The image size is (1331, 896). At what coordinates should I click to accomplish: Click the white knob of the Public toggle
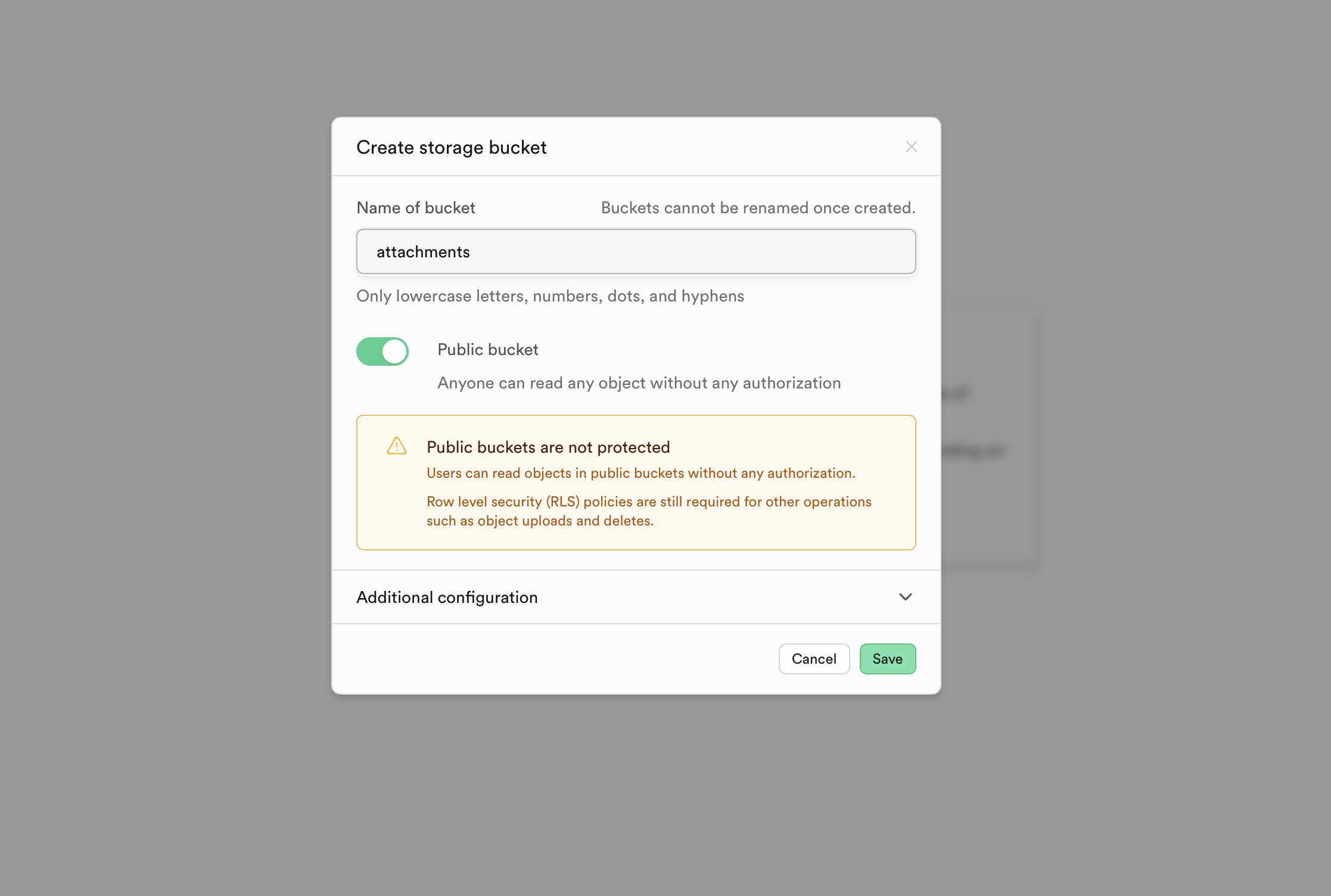pyautogui.click(x=394, y=351)
